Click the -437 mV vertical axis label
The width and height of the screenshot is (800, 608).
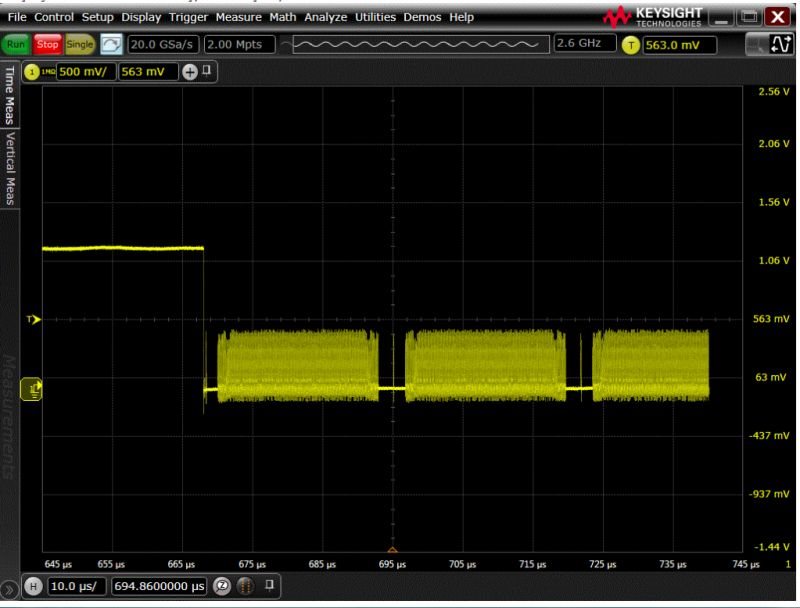point(769,436)
